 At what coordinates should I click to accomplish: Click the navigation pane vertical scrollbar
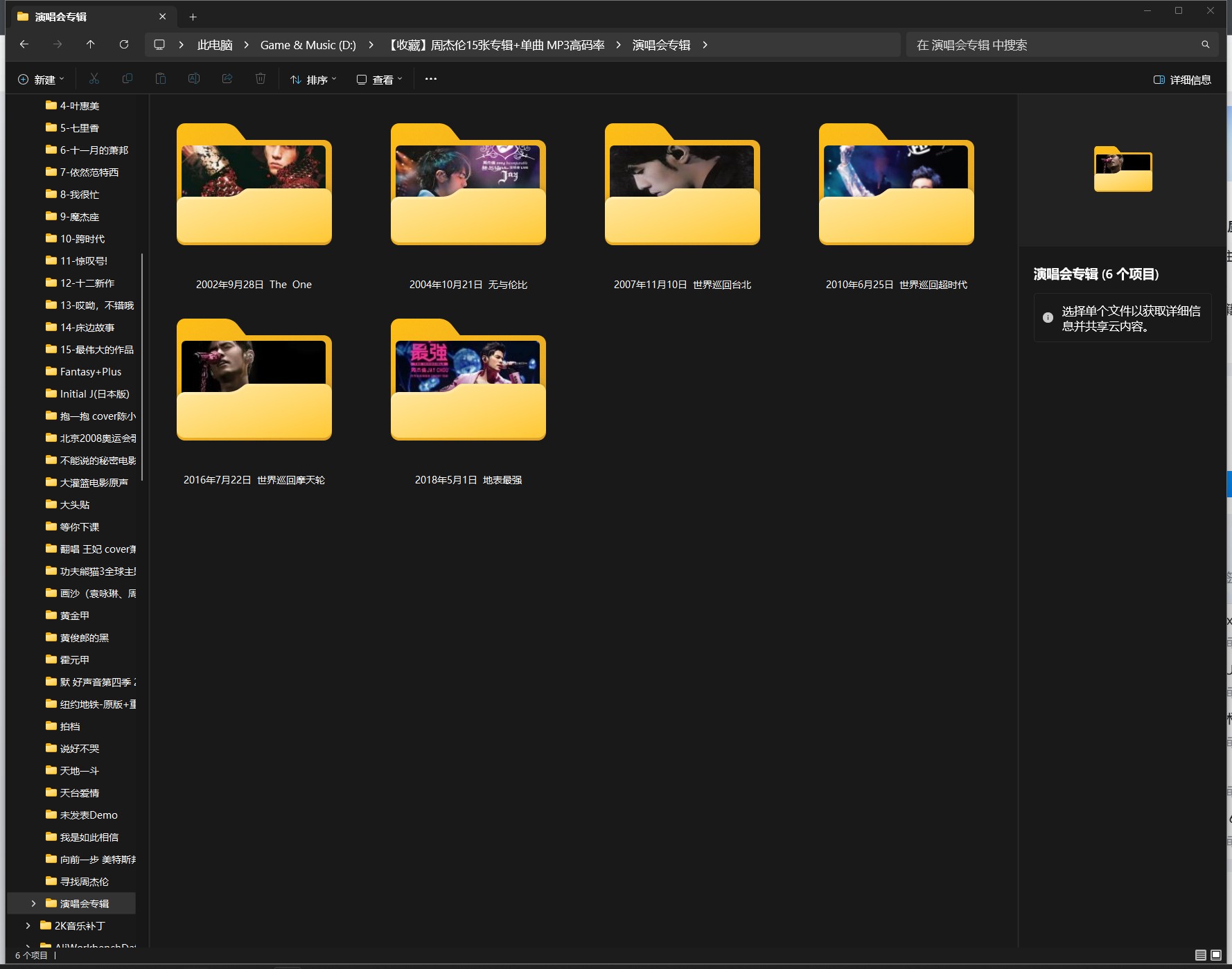tap(142, 367)
